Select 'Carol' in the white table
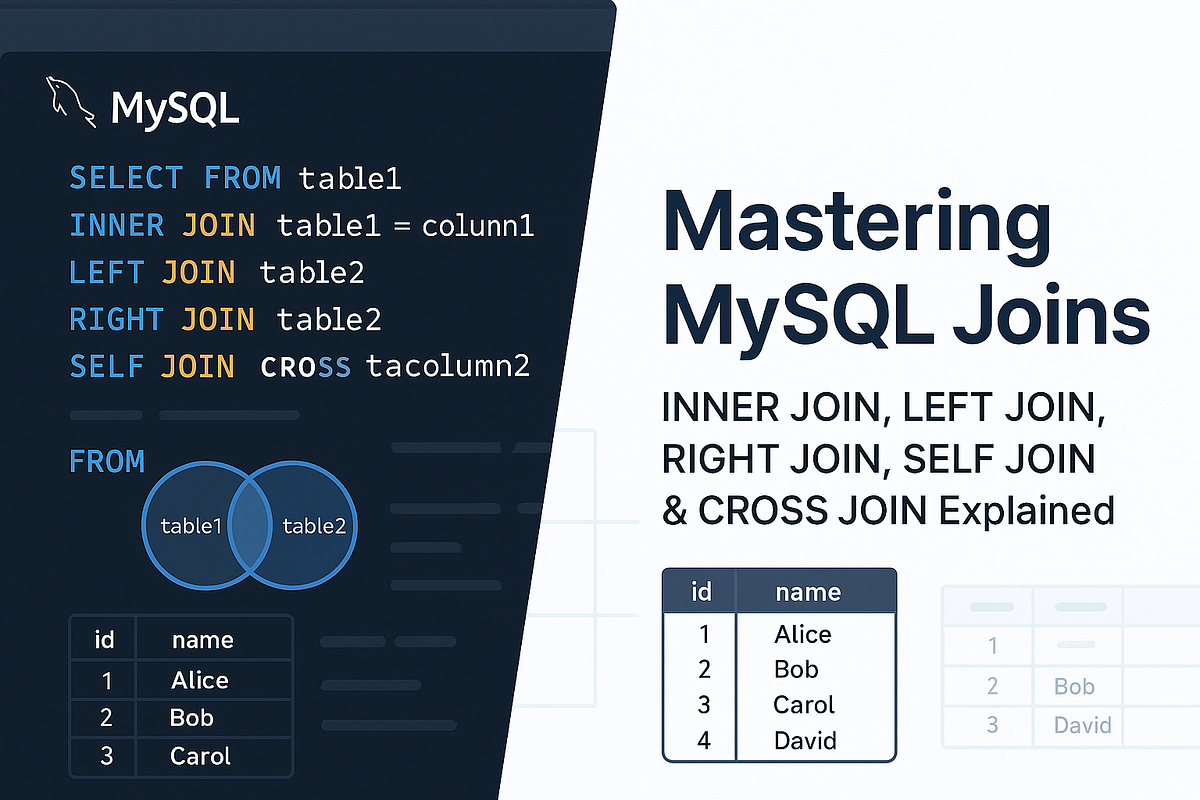Screen dimensions: 1200x800 [804, 704]
